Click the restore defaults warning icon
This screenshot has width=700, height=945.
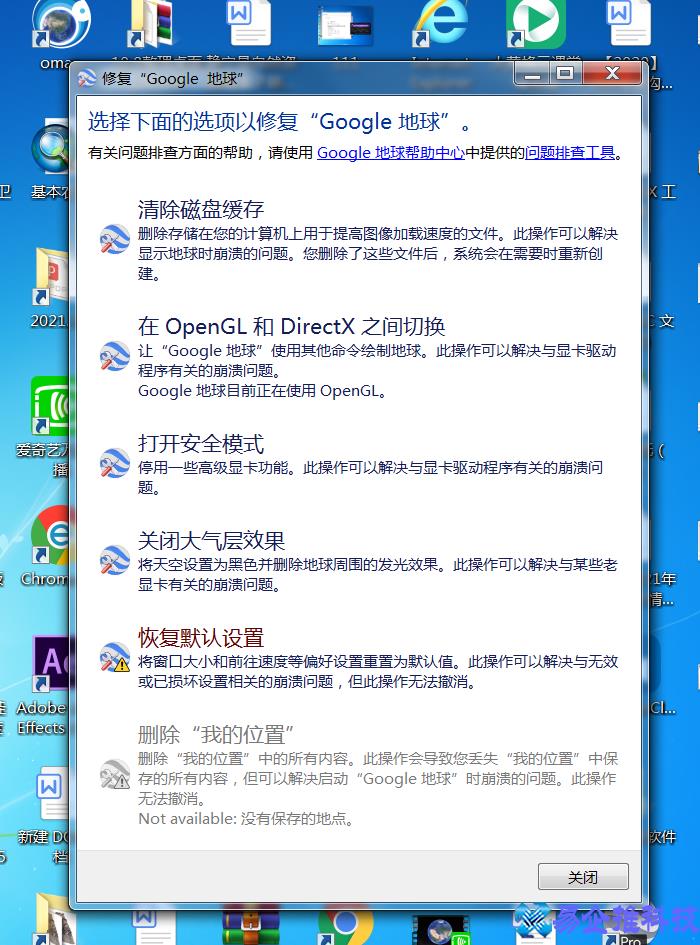click(x=115, y=657)
